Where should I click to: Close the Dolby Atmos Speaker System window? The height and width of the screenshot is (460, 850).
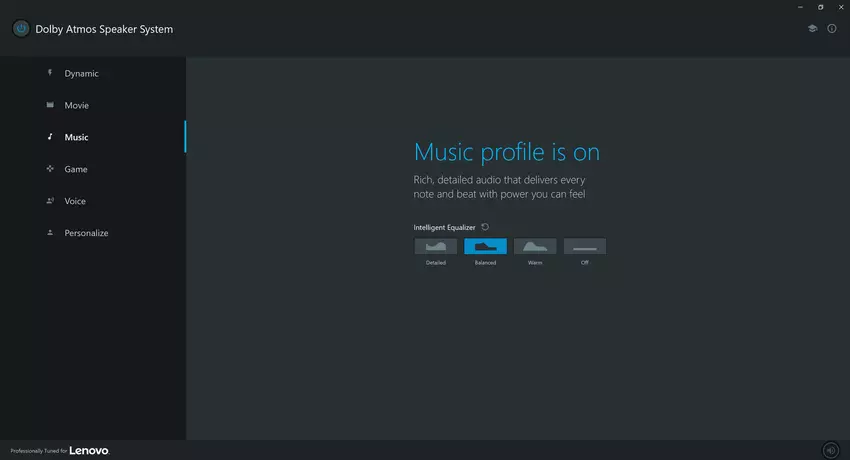pyautogui.click(x=840, y=7)
